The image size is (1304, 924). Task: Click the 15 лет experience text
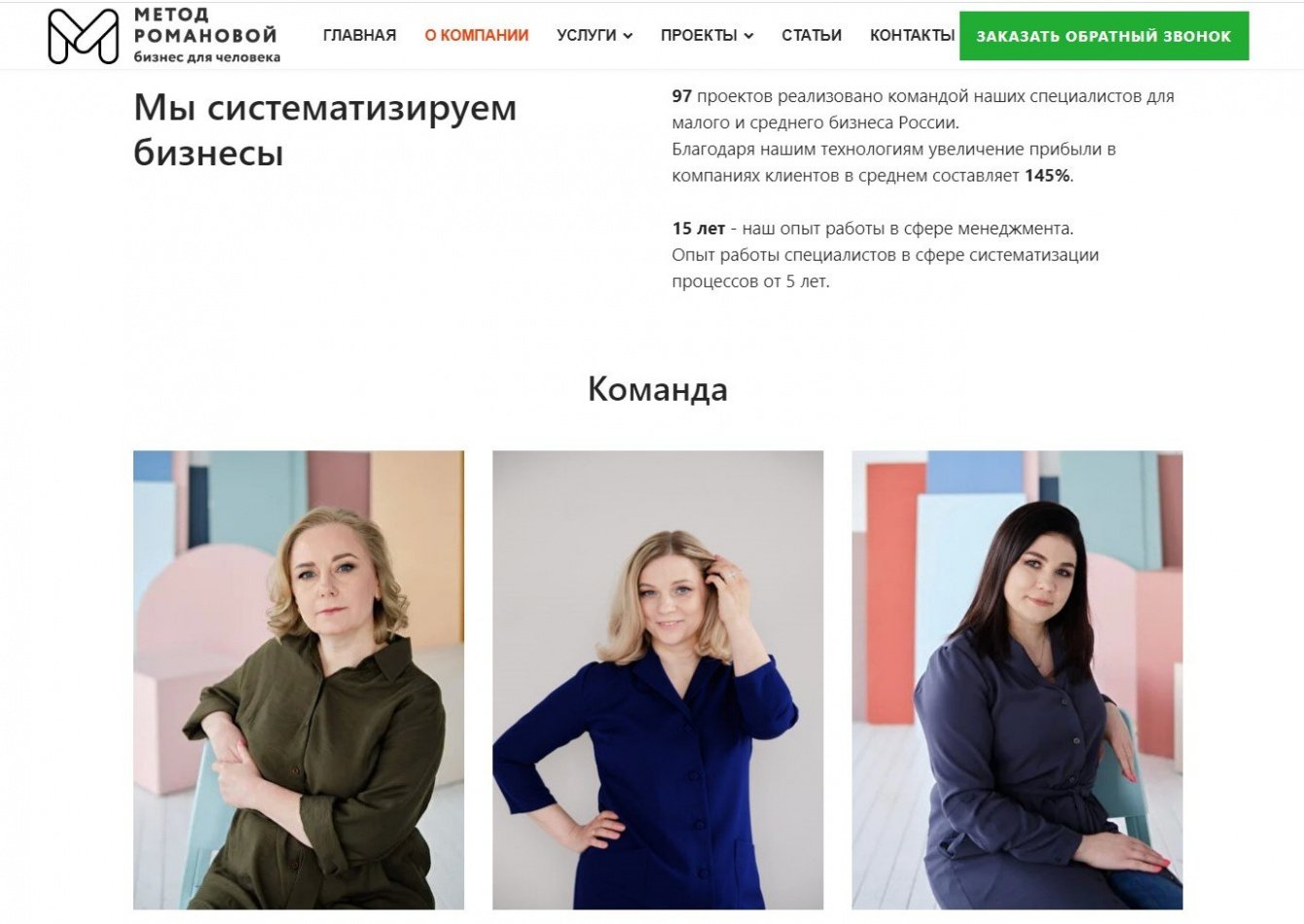[698, 229]
